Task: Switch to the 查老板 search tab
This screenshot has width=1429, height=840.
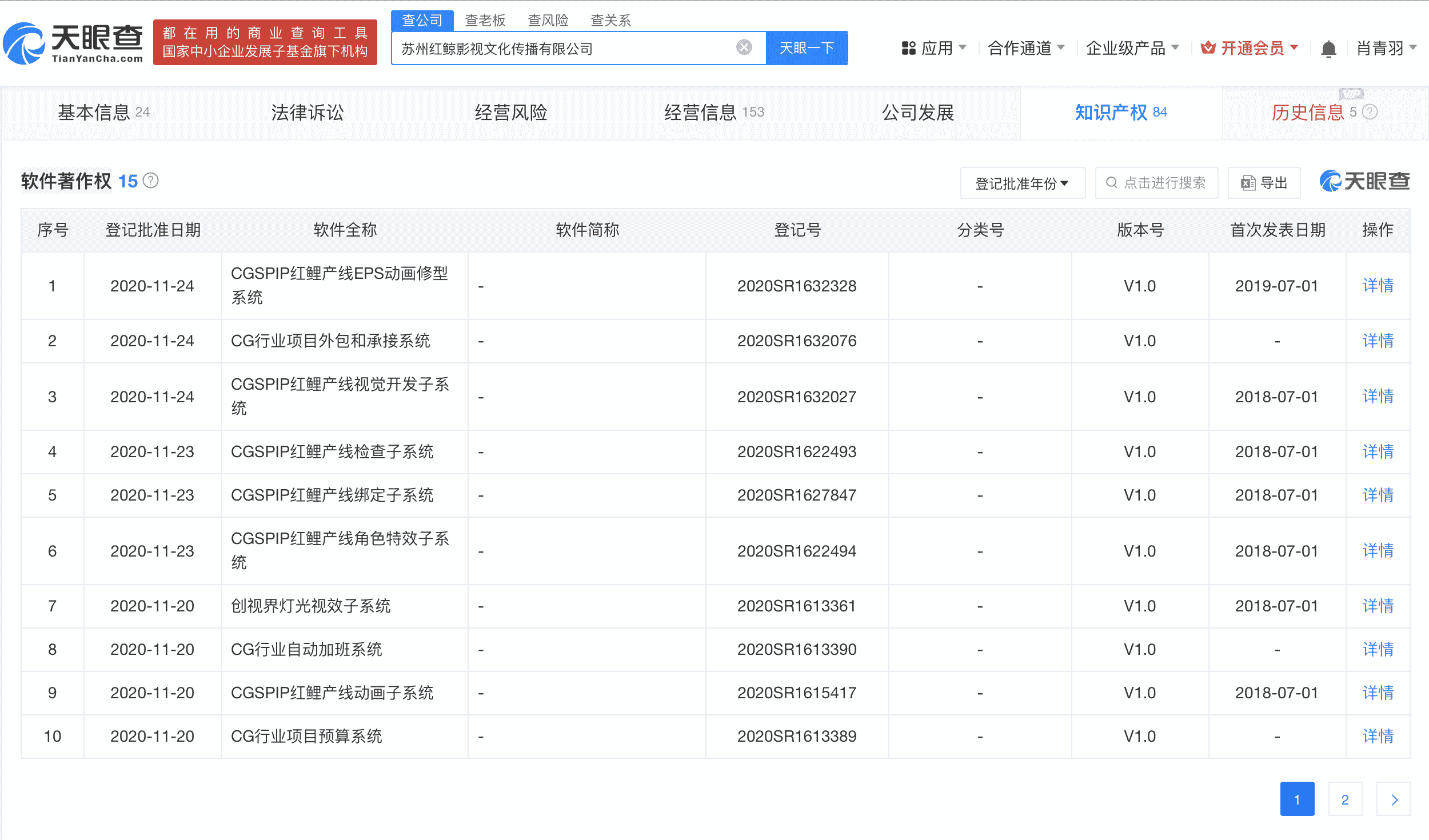Action: tap(484, 20)
